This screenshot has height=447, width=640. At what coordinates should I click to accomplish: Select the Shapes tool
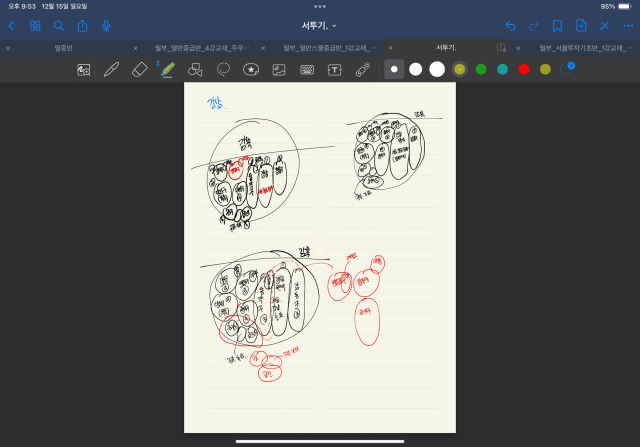coord(195,70)
